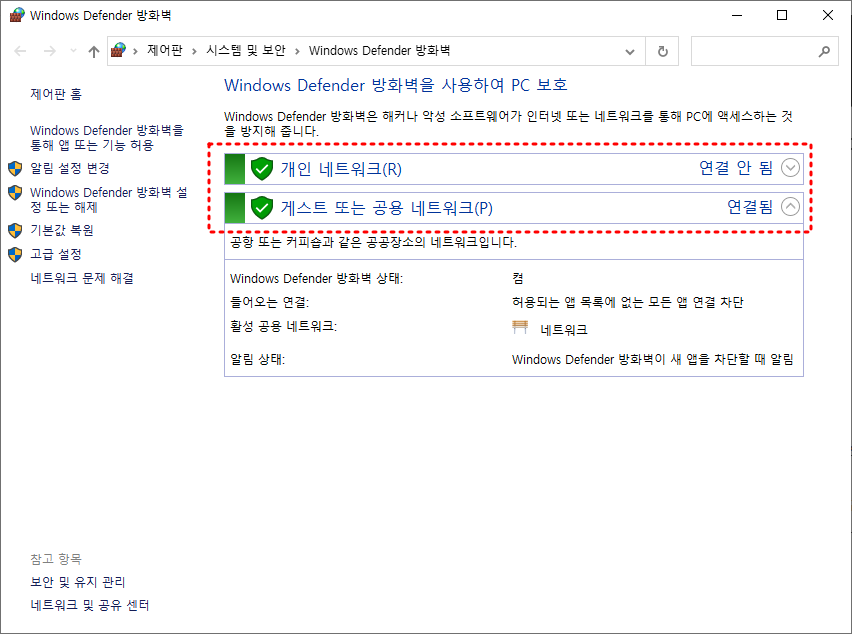
Task: Click the Back navigation arrow
Action: tap(20, 51)
